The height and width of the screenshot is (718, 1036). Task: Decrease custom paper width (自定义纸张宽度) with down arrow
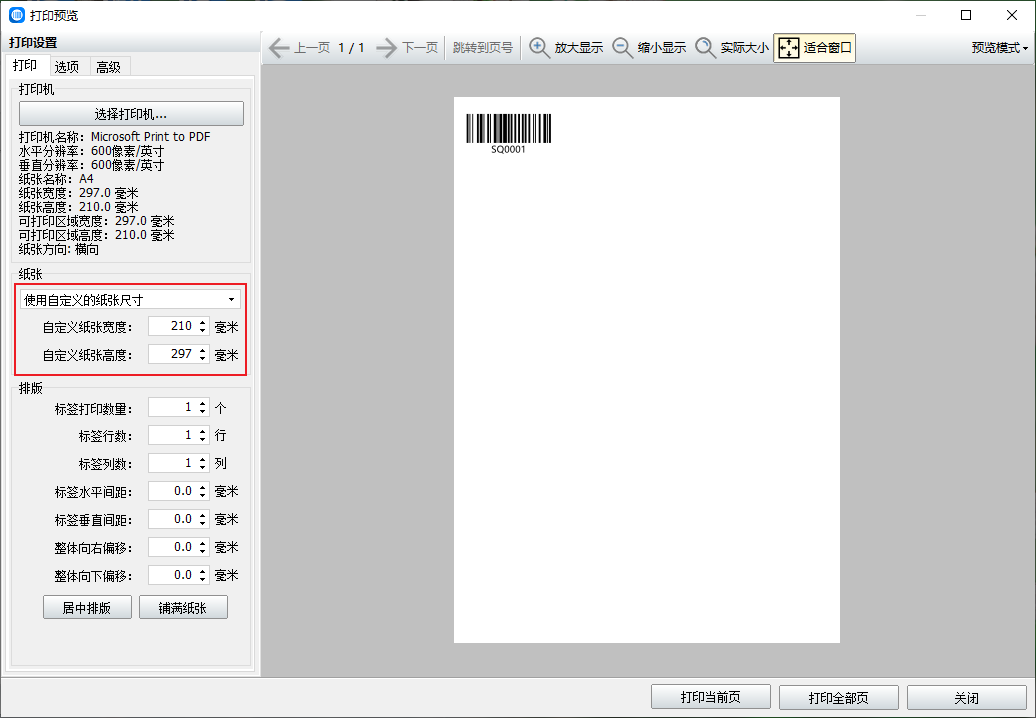202,330
